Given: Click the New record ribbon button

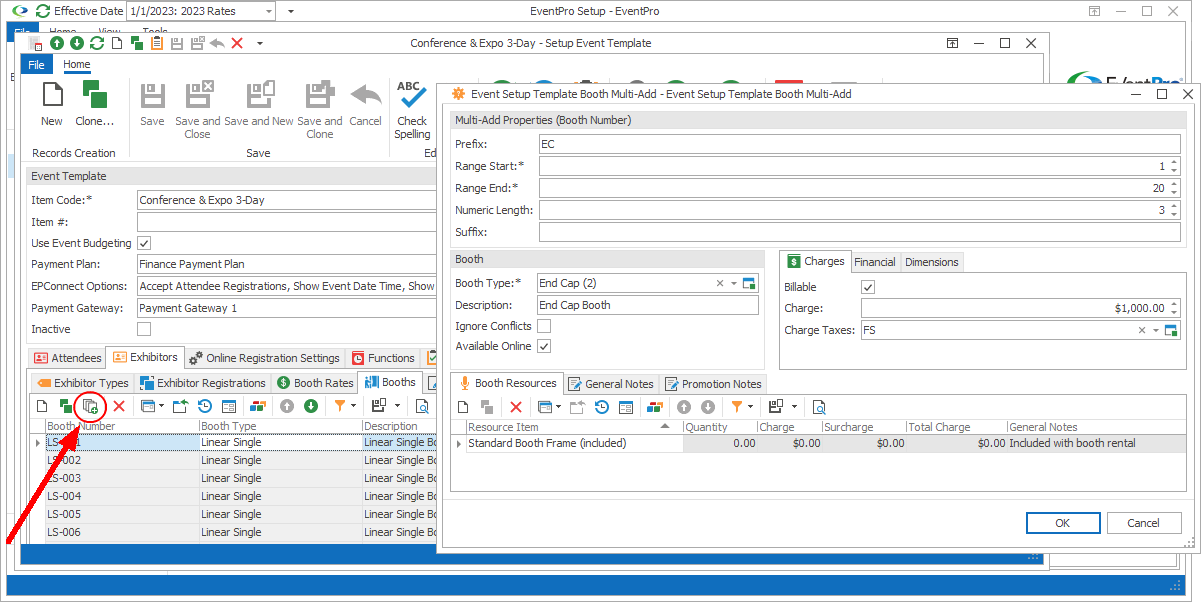Looking at the screenshot, I should click(x=52, y=104).
